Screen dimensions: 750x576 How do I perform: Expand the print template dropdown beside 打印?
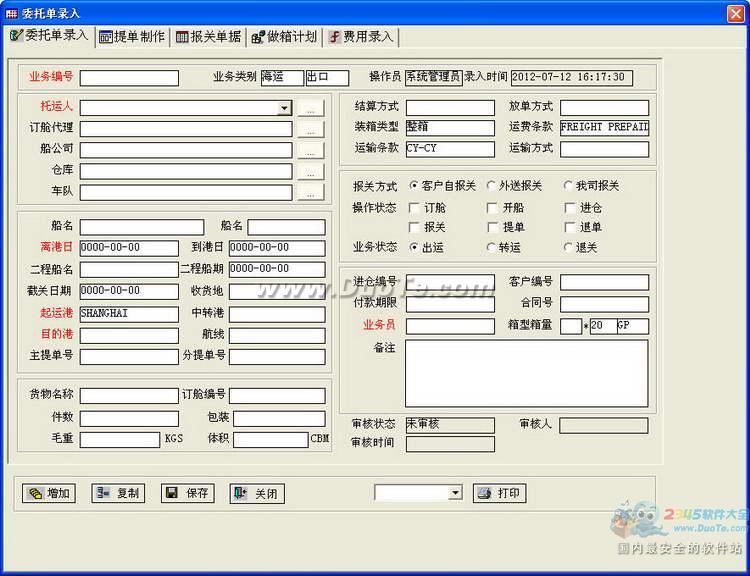(456, 493)
